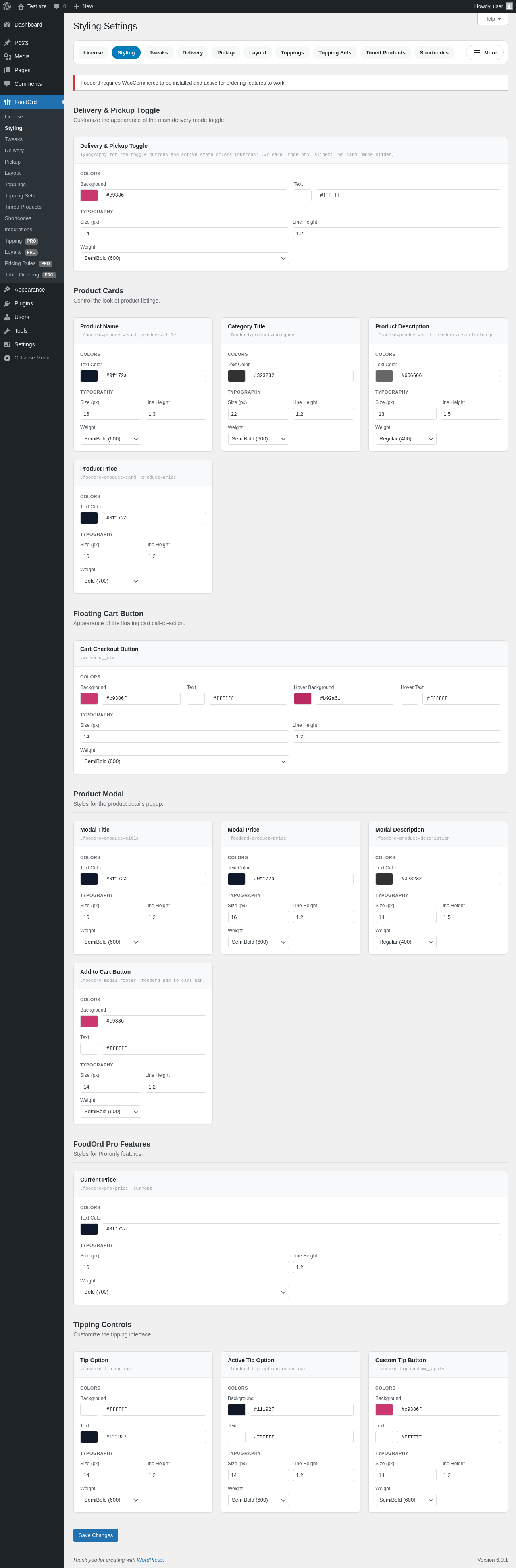
Task: Click the Dashboard gauge icon in sidebar
Action: [x=7, y=25]
